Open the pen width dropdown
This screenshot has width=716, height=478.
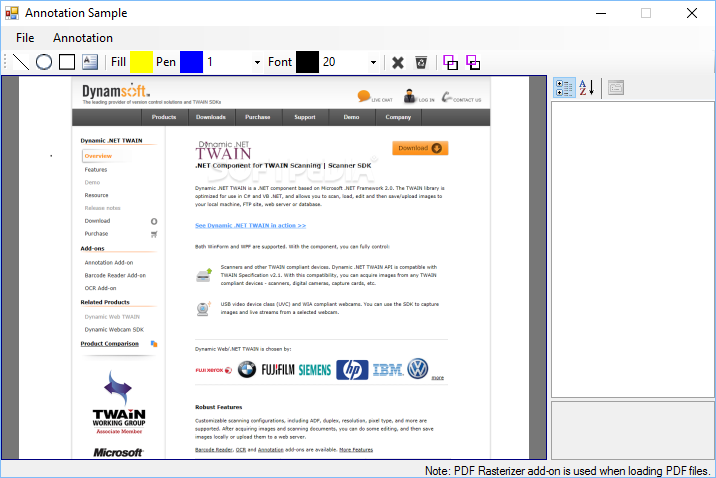point(257,63)
